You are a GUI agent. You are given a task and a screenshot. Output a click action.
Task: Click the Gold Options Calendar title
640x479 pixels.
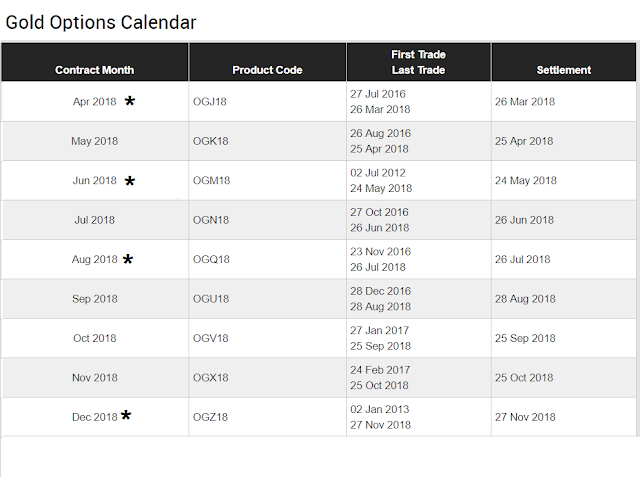101,21
